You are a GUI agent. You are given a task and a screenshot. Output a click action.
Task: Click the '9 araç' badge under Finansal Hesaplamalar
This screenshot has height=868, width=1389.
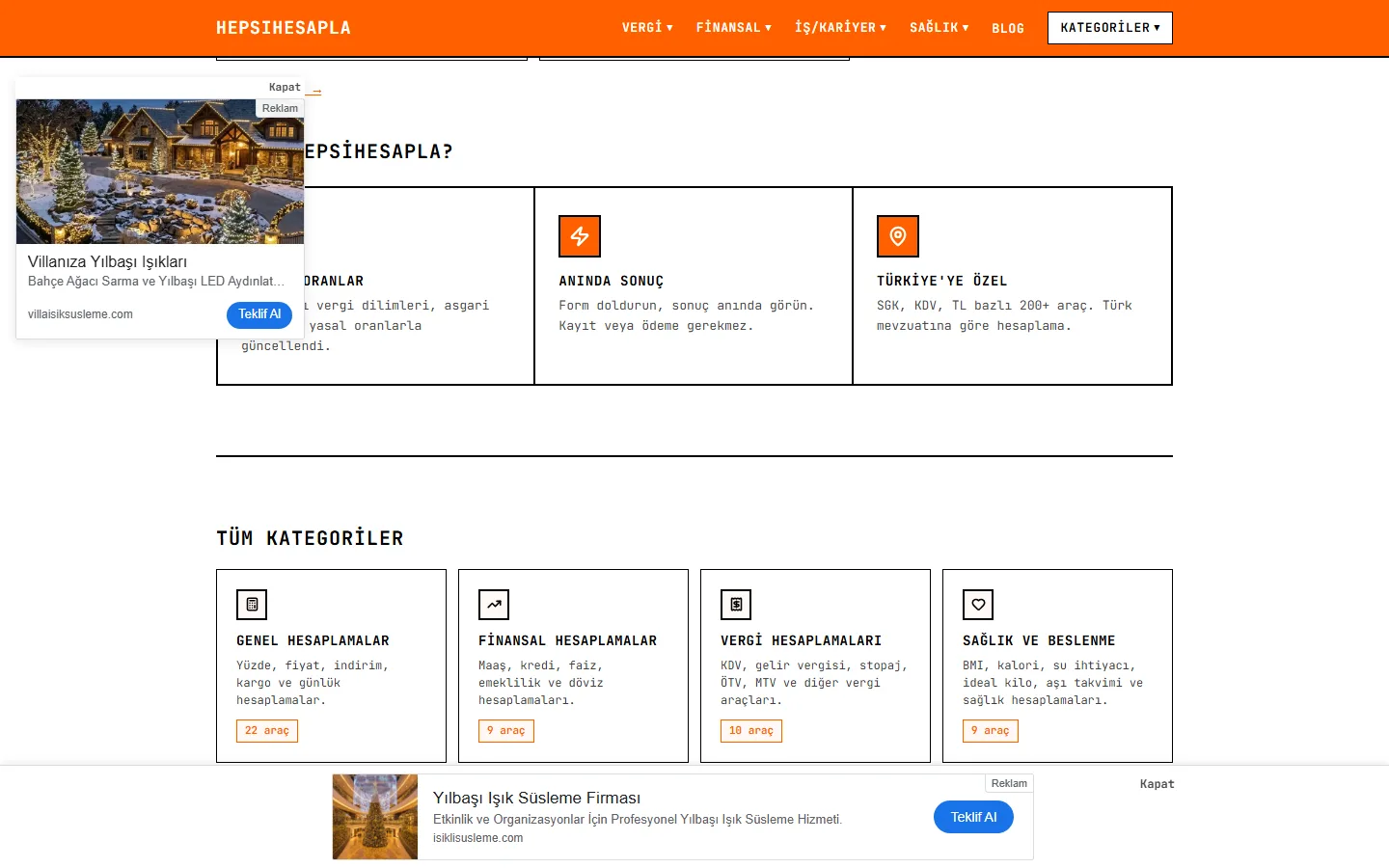(506, 731)
